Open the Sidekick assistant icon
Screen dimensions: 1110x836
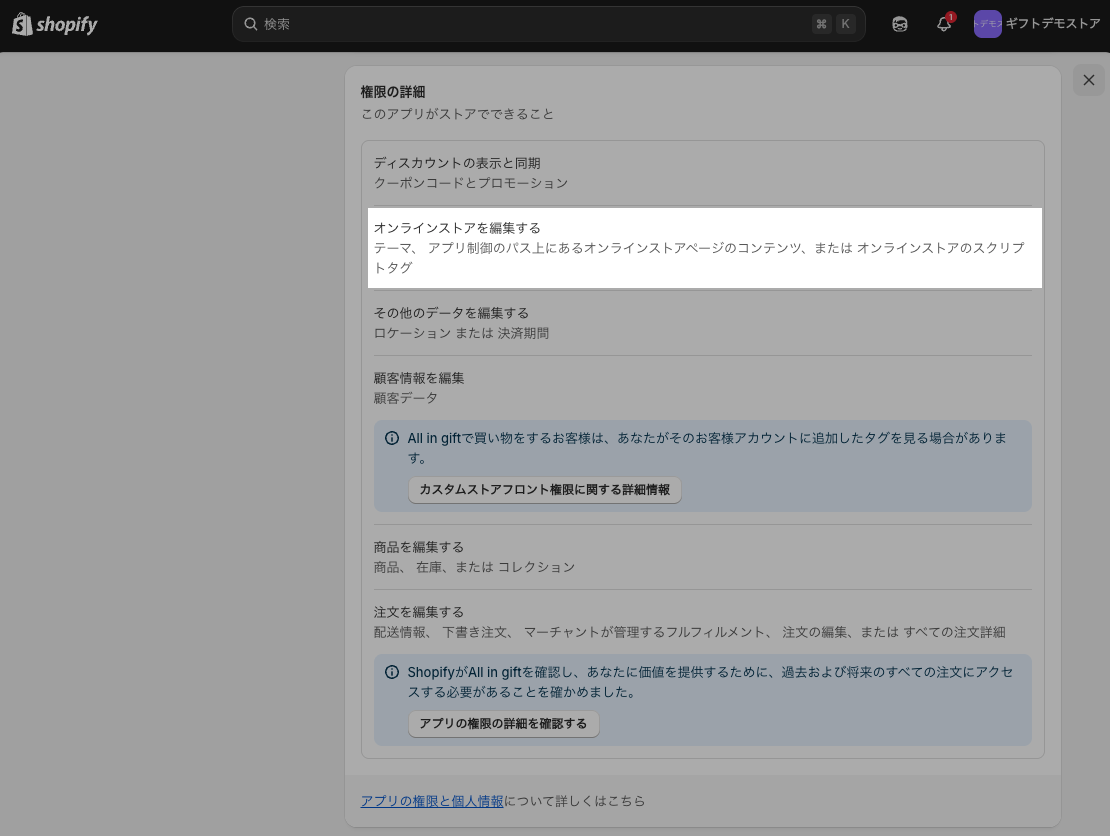pyautogui.click(x=900, y=24)
